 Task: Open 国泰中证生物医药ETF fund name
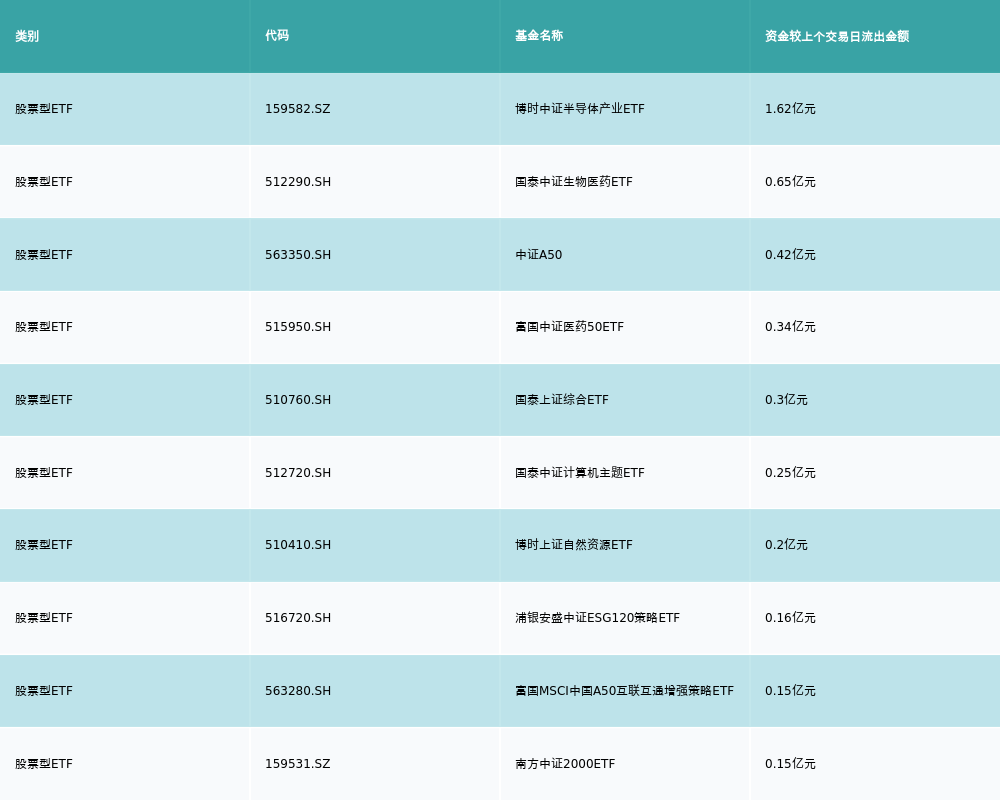pos(574,182)
